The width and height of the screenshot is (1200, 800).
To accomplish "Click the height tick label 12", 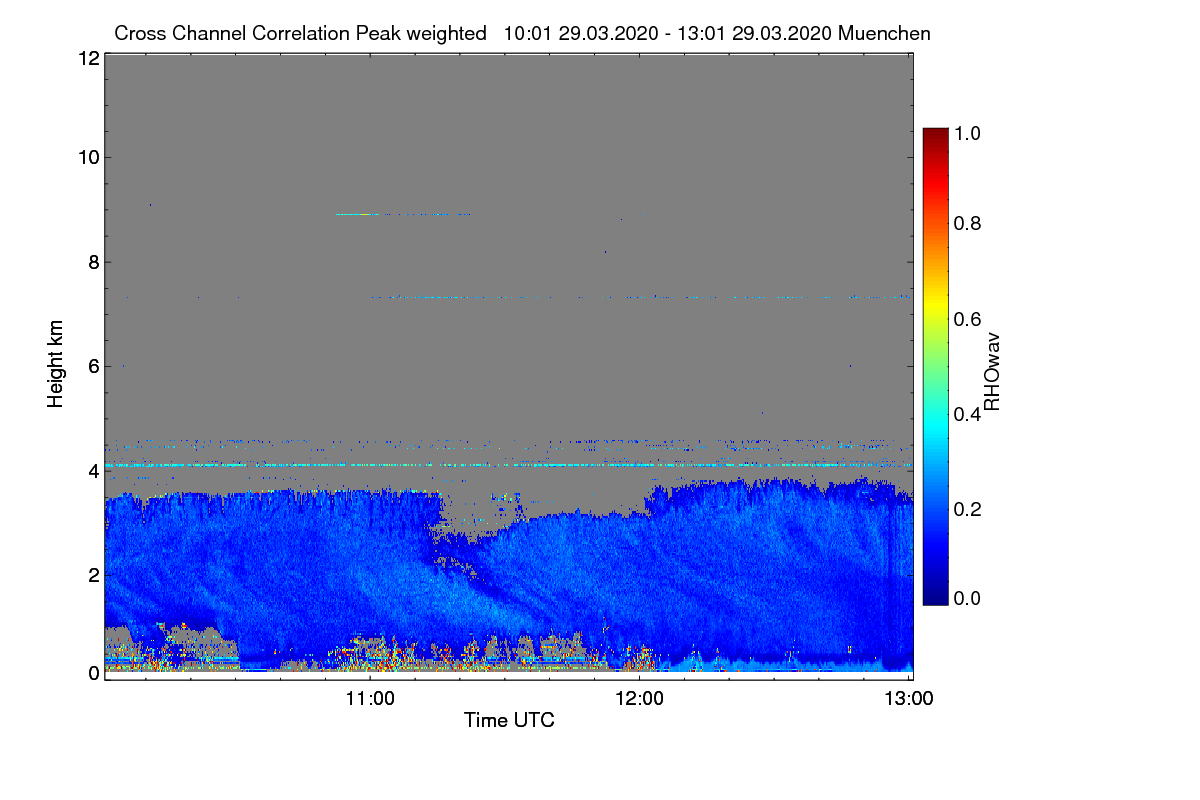I will pyautogui.click(x=88, y=58).
